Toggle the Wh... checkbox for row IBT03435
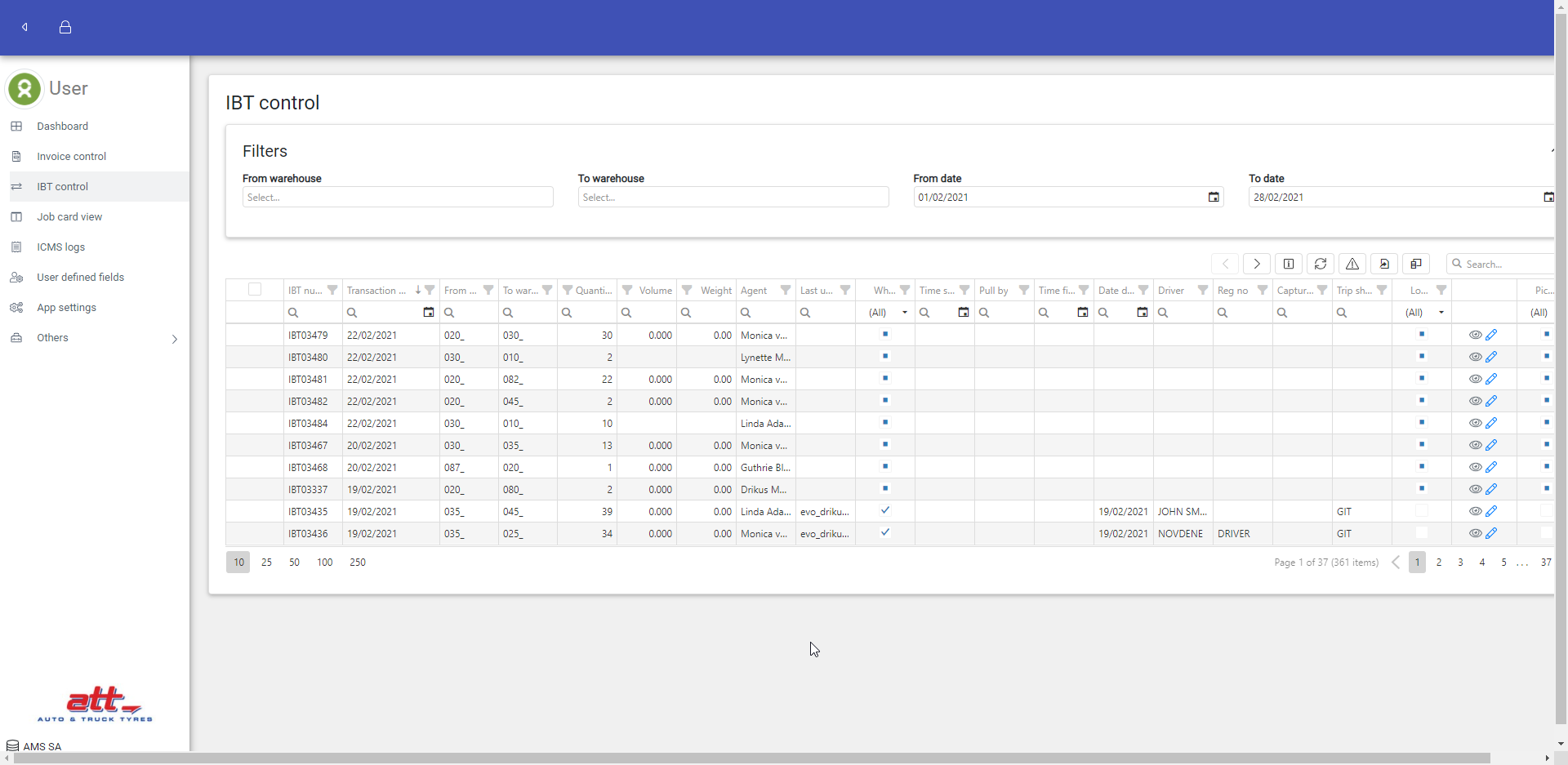The height and width of the screenshot is (765, 1568). point(885,511)
